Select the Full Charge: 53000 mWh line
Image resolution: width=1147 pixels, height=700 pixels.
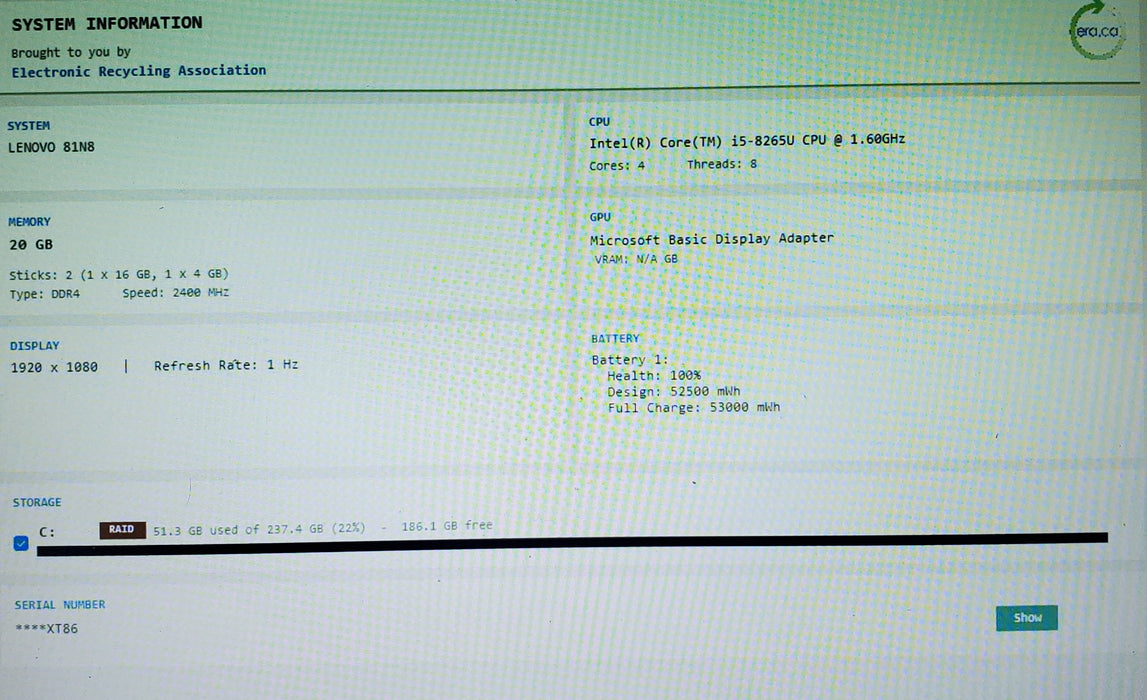coord(693,407)
